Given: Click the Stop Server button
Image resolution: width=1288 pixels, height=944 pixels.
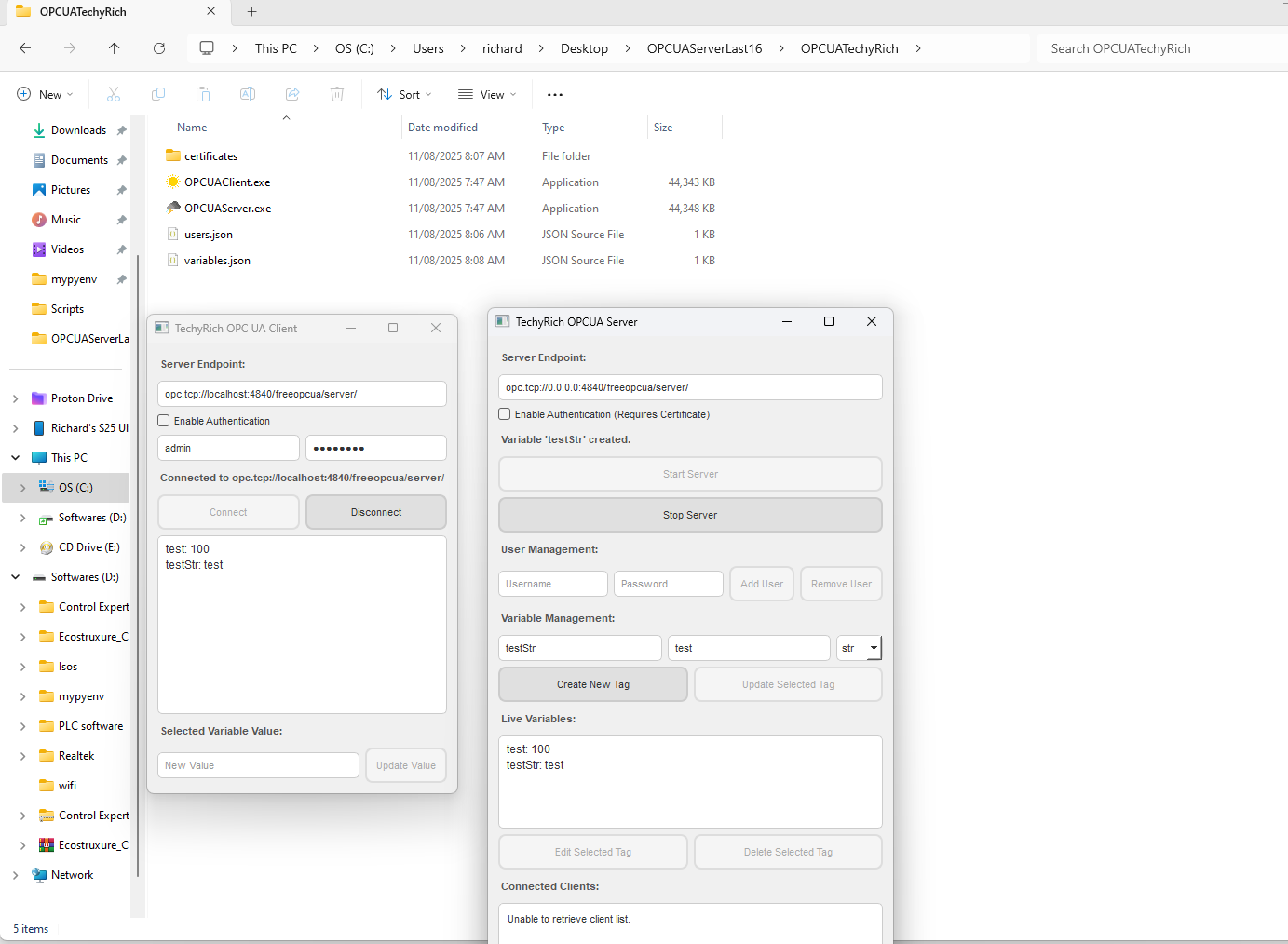Looking at the screenshot, I should 690,515.
